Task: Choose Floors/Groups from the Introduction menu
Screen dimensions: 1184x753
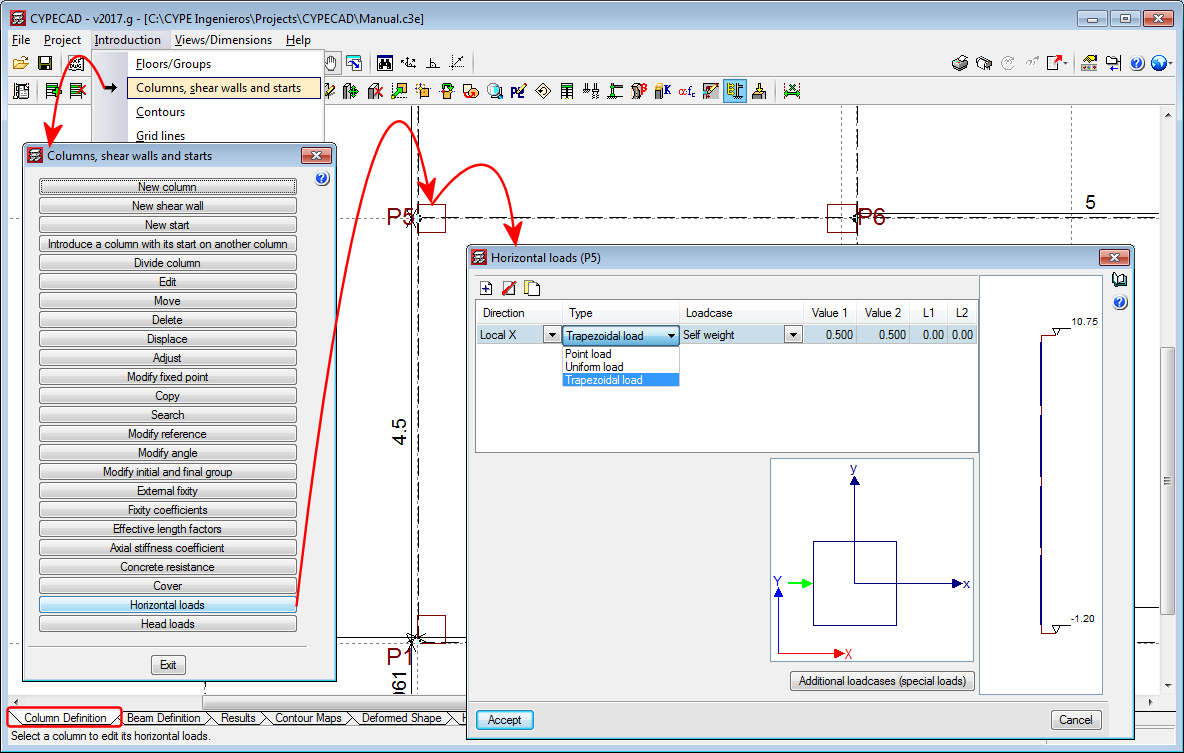Action: click(x=173, y=64)
